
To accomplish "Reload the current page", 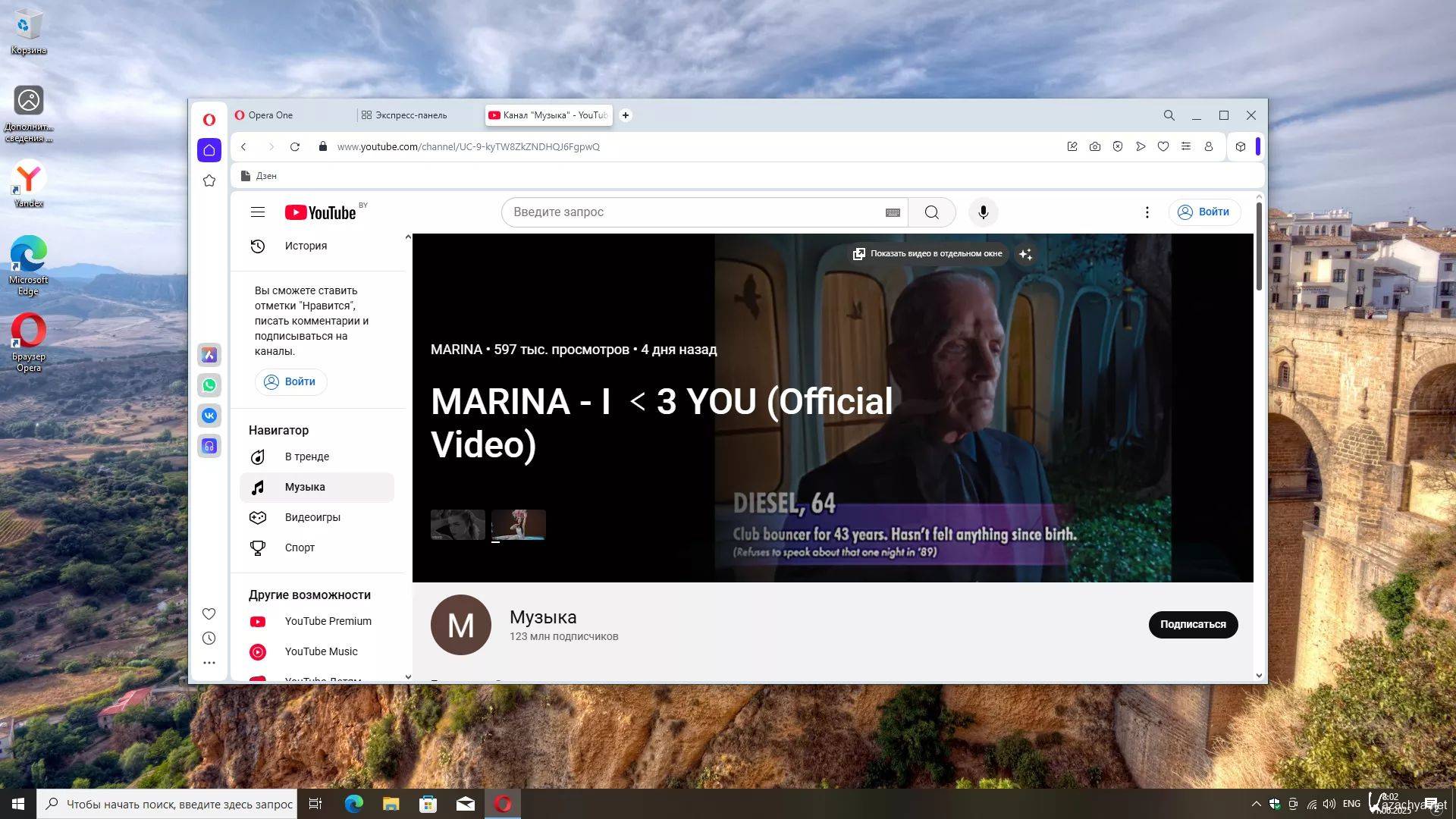I will [295, 147].
